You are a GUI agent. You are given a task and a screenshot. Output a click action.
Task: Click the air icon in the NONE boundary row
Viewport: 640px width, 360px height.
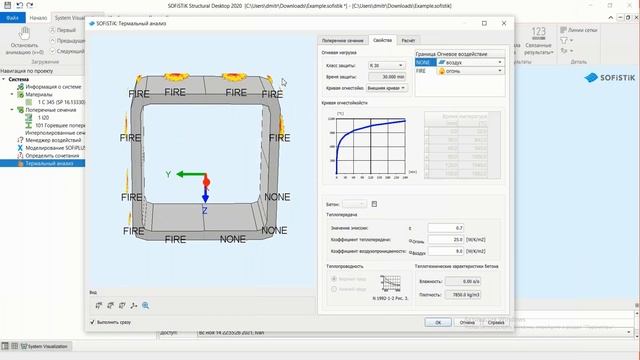click(441, 62)
